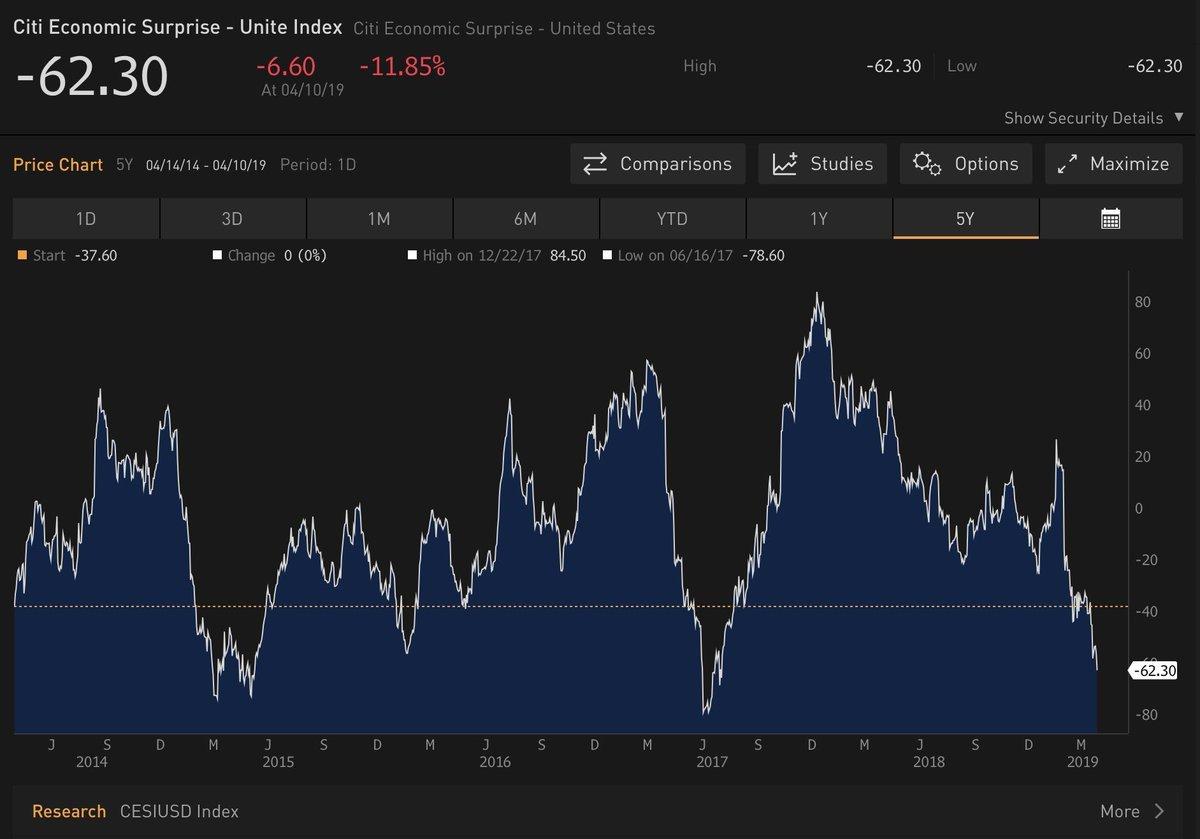This screenshot has width=1200, height=839.
Task: Open the calendar date range picker
Action: point(1110,219)
